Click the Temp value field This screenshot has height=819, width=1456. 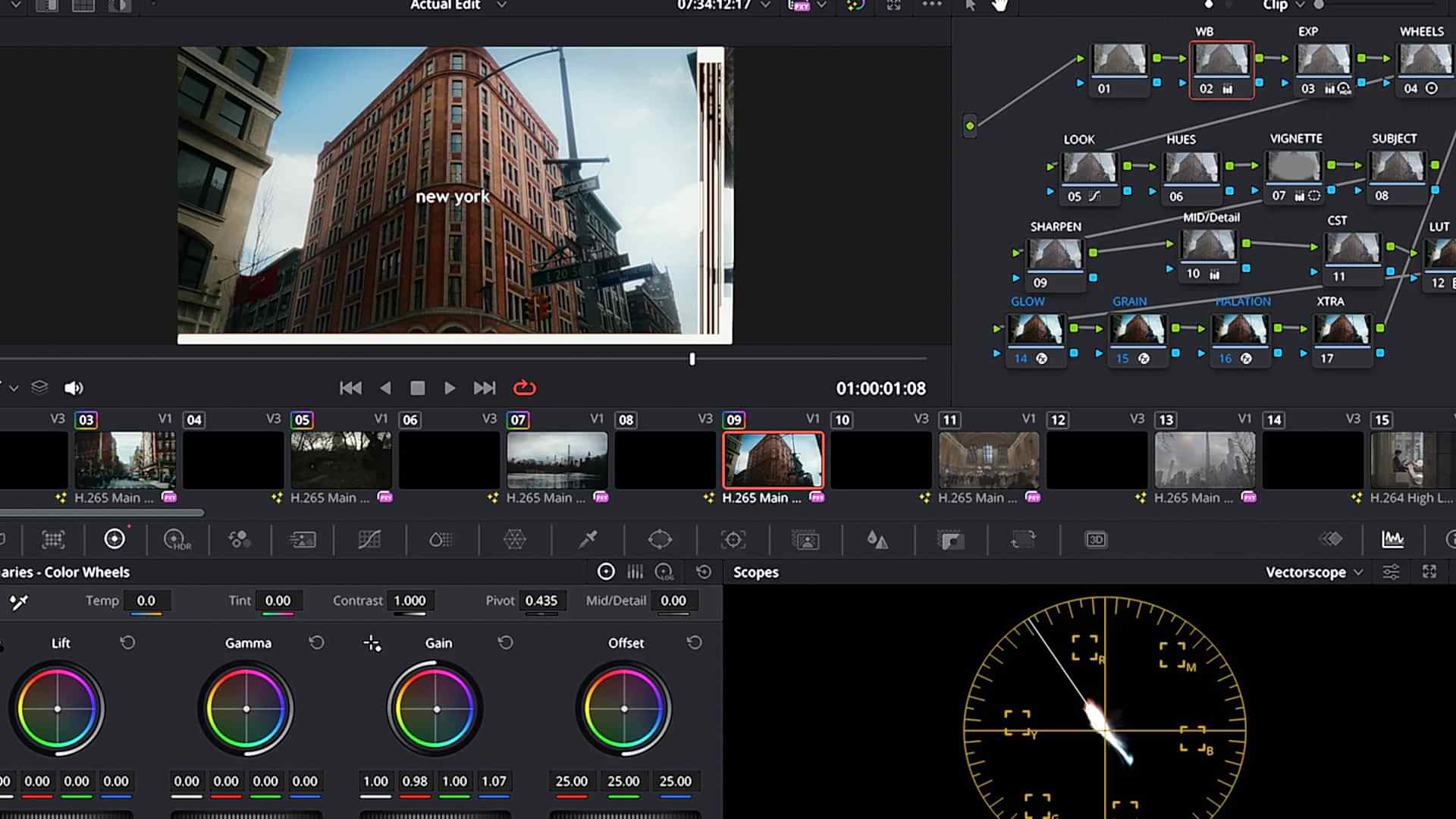[x=146, y=601]
